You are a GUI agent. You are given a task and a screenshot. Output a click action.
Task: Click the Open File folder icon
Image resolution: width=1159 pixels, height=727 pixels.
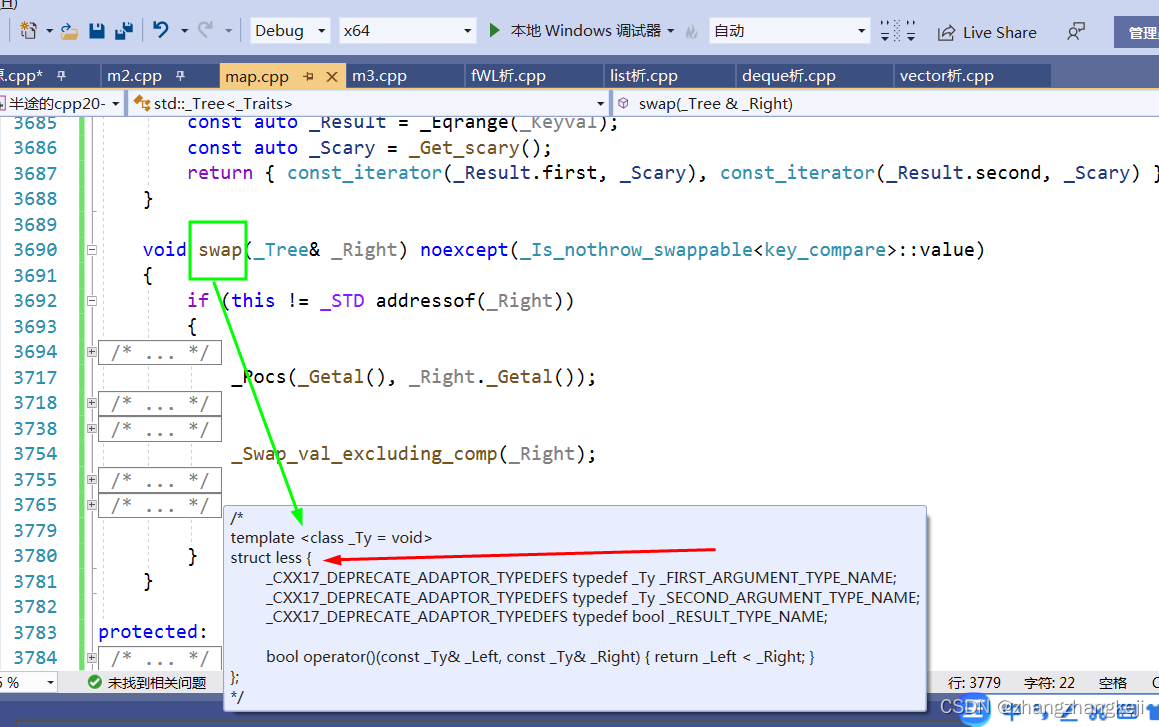69,31
